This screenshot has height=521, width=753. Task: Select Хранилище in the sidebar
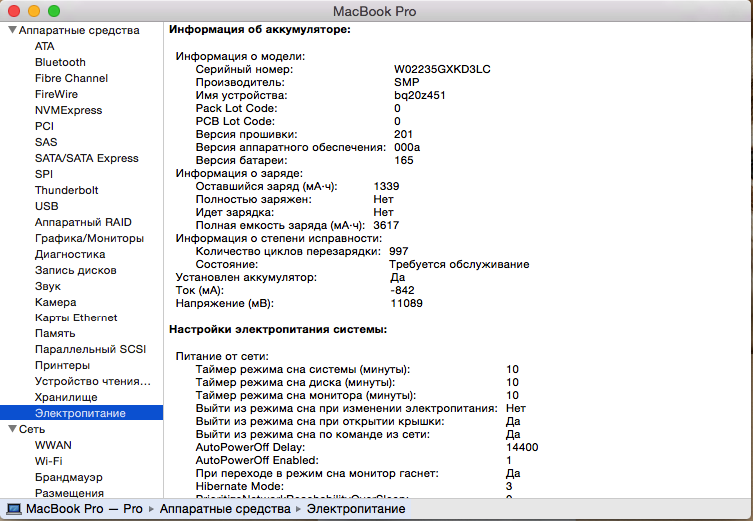click(x=66, y=397)
